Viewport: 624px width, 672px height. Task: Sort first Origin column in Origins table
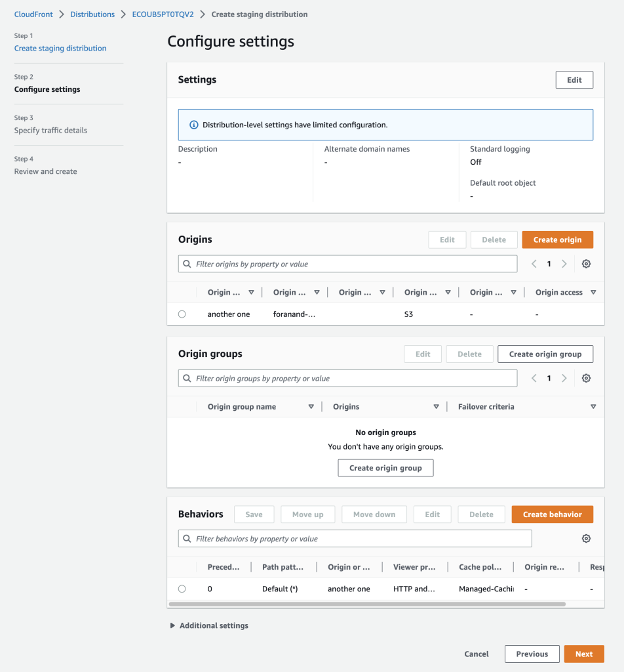[x=251, y=292]
